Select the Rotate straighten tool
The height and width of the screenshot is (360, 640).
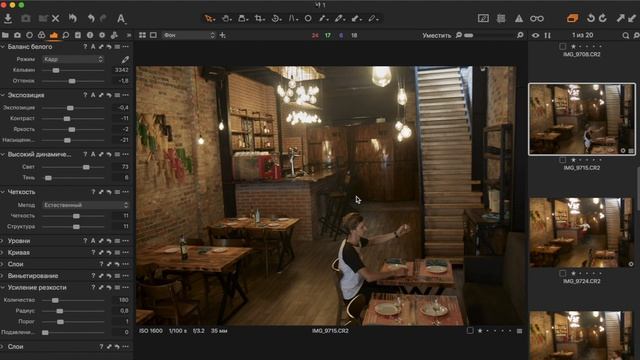(276, 18)
